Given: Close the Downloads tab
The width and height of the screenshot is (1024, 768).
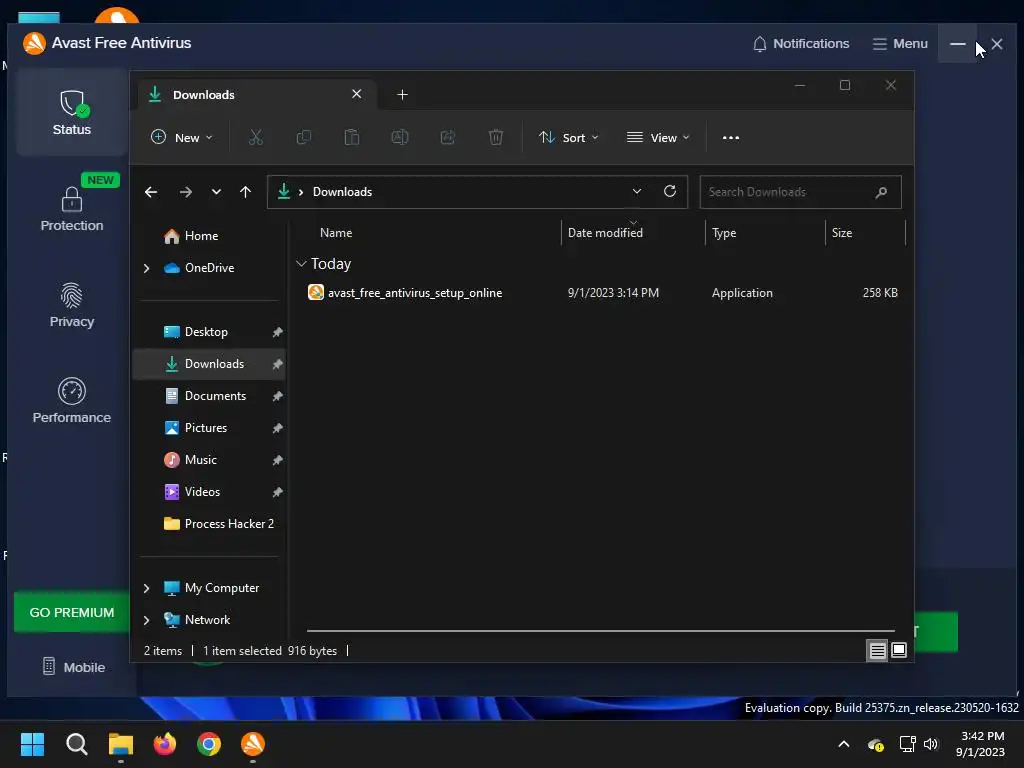Looking at the screenshot, I should 357,94.
